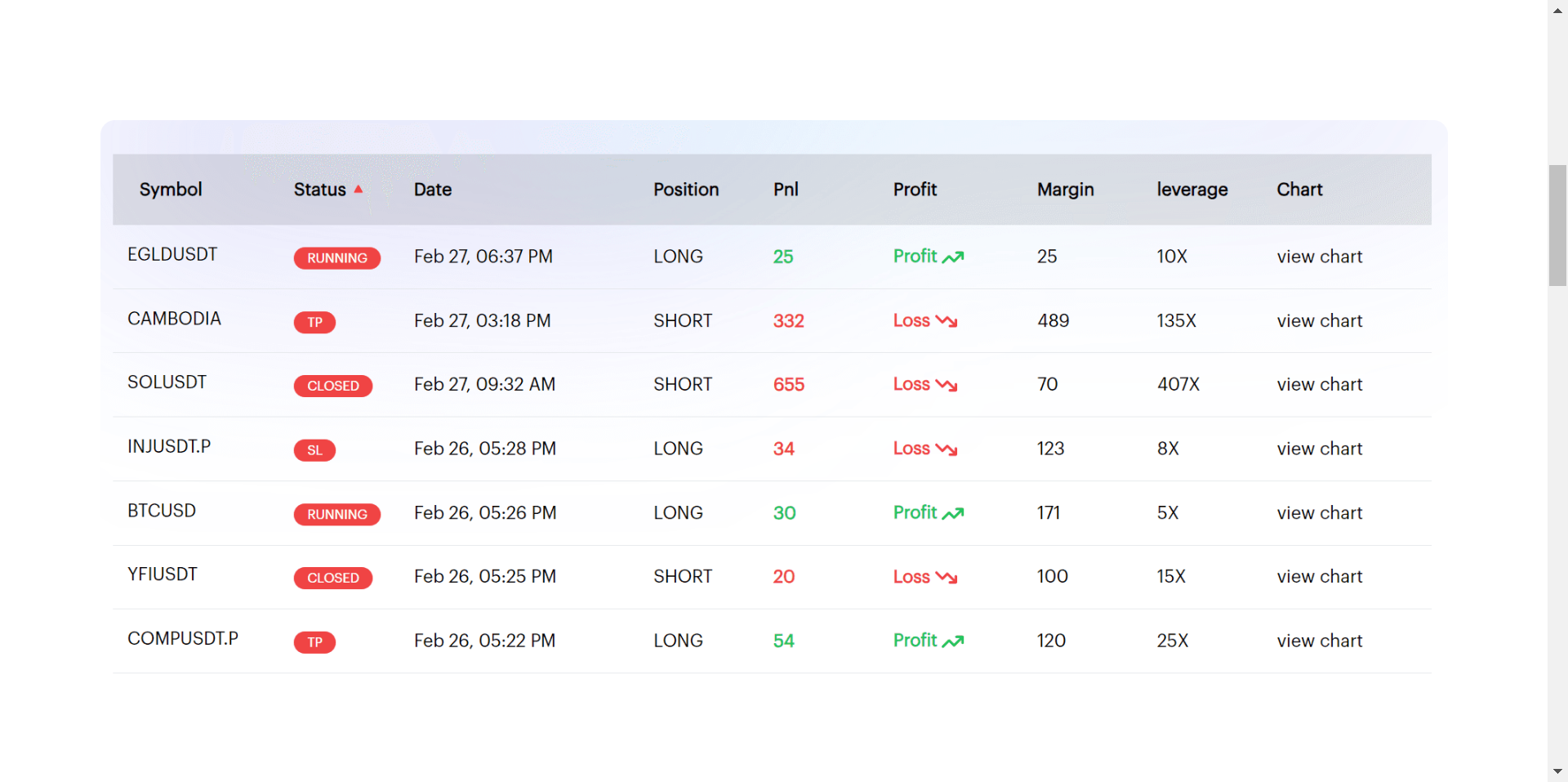Click Pnl value 655
1568x782 pixels.
789,385
